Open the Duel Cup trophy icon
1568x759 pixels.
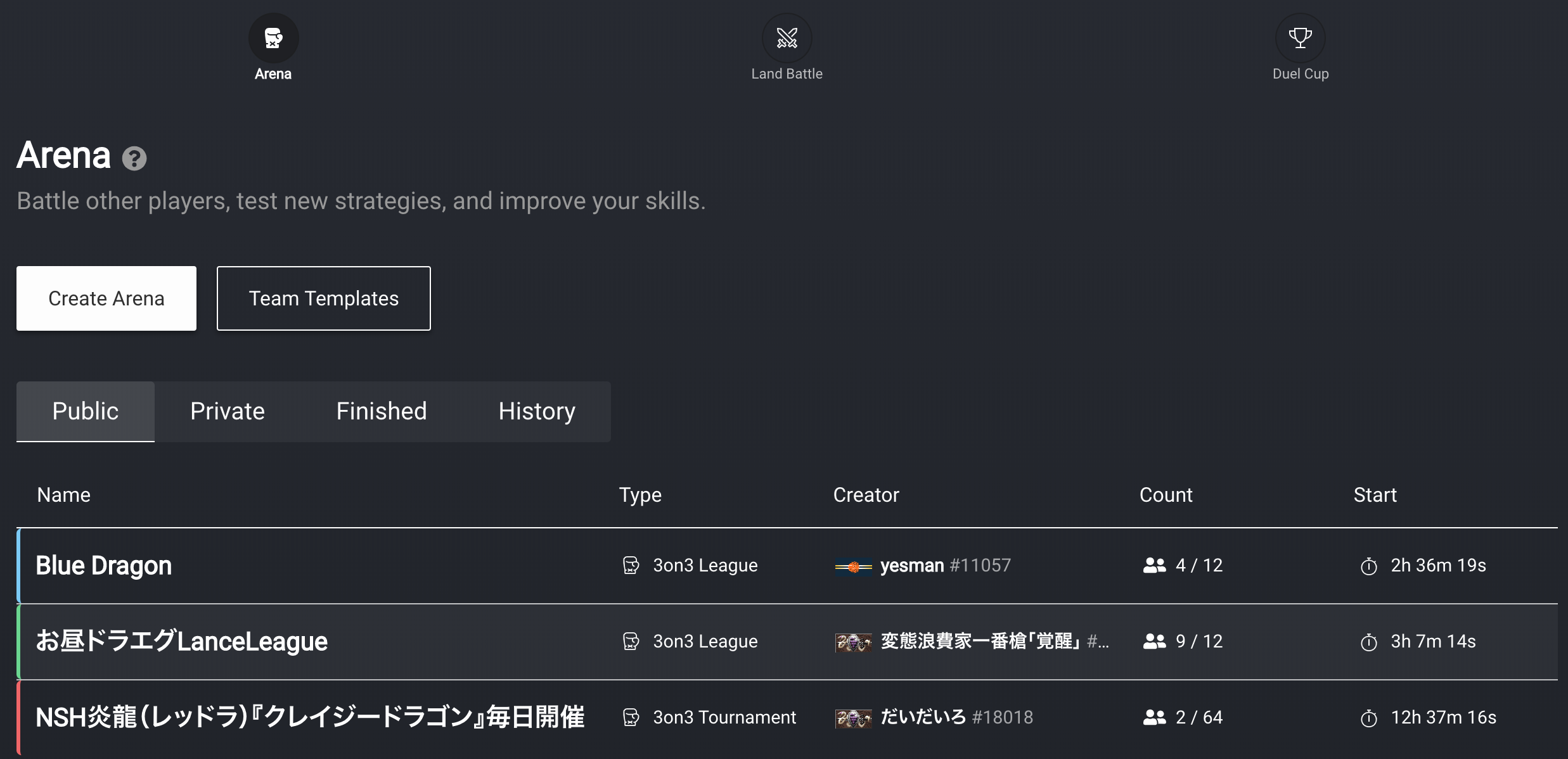coord(1300,38)
